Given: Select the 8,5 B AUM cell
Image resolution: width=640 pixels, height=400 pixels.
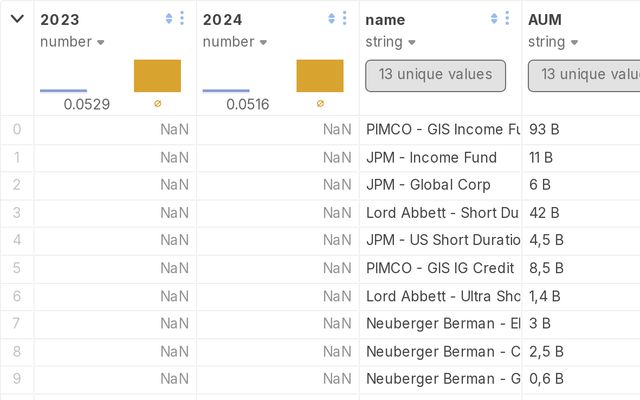Looking at the screenshot, I should pos(581,268).
